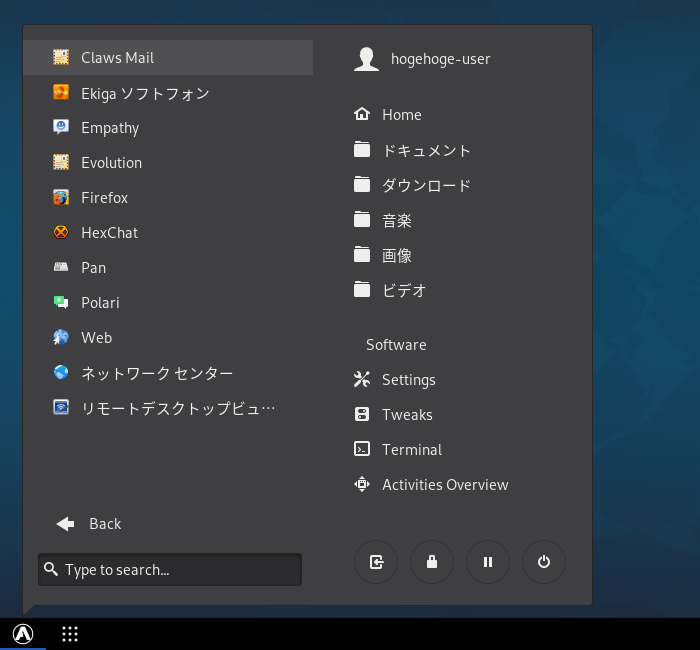Screen dimensions: 700x650
Task: Click the hogehoge-user account entry
Action: tap(464, 58)
